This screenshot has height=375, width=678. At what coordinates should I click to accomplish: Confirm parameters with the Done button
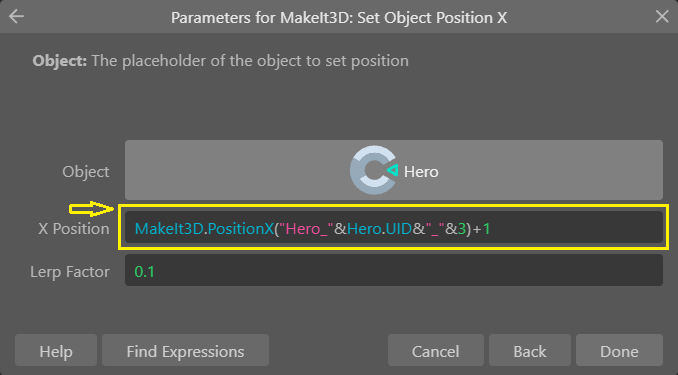[x=619, y=350]
